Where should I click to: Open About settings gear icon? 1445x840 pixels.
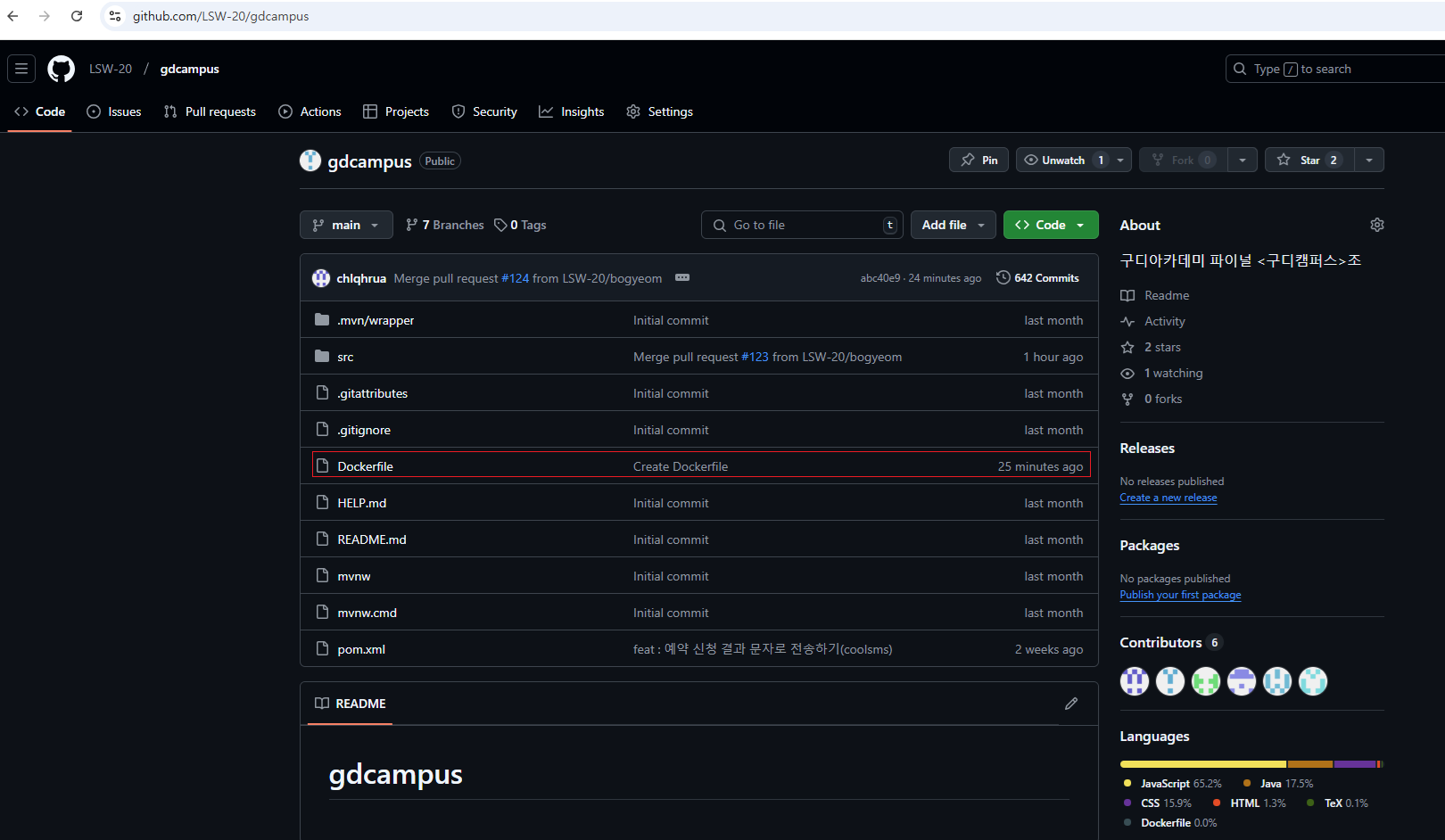pyautogui.click(x=1377, y=225)
